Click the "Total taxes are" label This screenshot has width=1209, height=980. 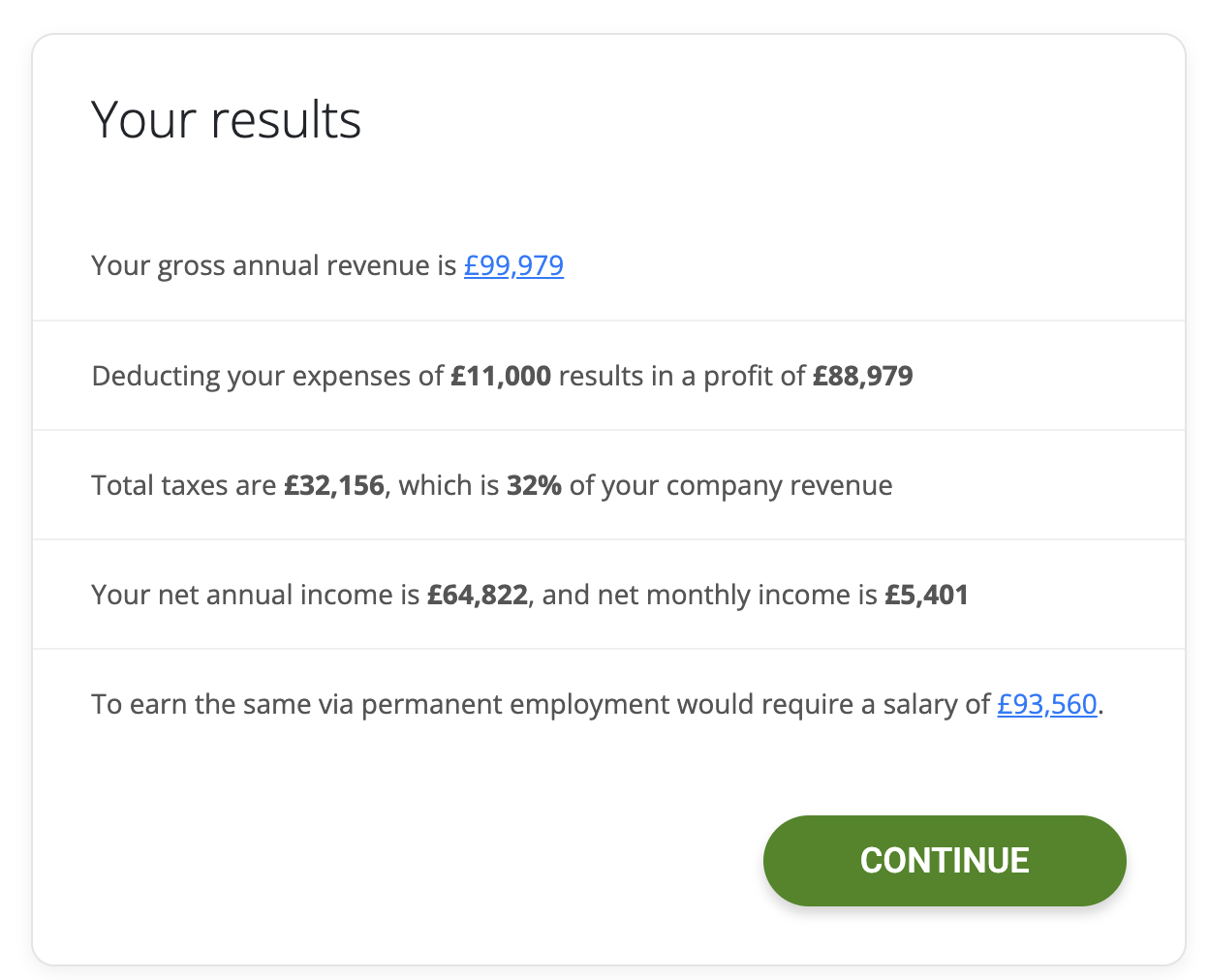pos(184,485)
